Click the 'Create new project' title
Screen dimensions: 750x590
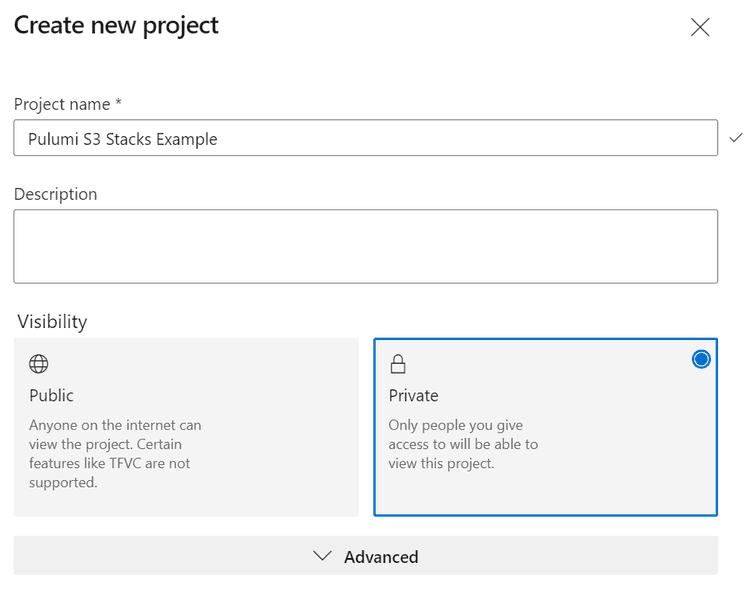tap(116, 25)
